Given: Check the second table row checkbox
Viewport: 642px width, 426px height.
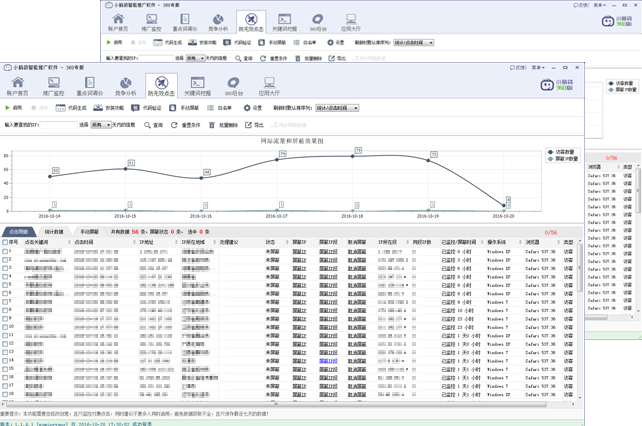Looking at the screenshot, I should (4, 258).
